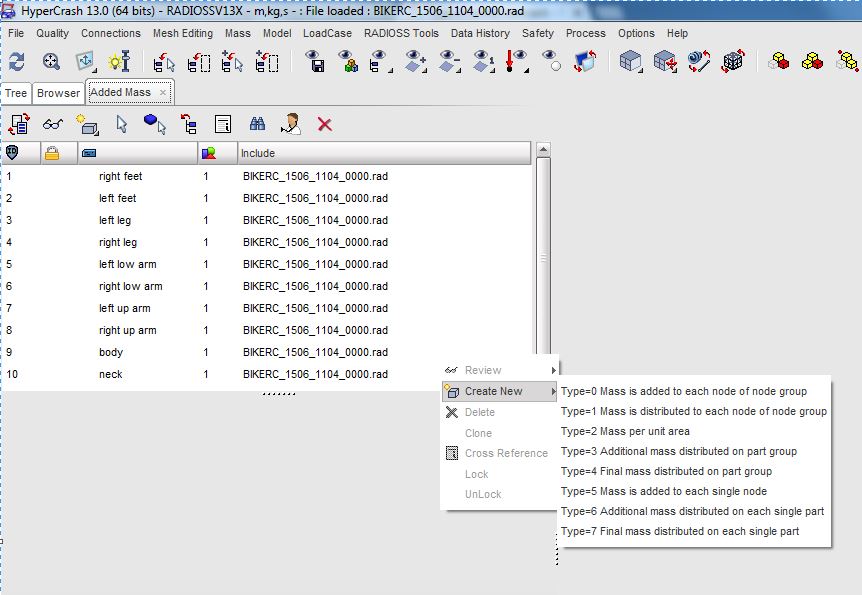This screenshot has height=595, width=862.
Task: Choose Type=5 Mass added to single node
Action: (664, 491)
